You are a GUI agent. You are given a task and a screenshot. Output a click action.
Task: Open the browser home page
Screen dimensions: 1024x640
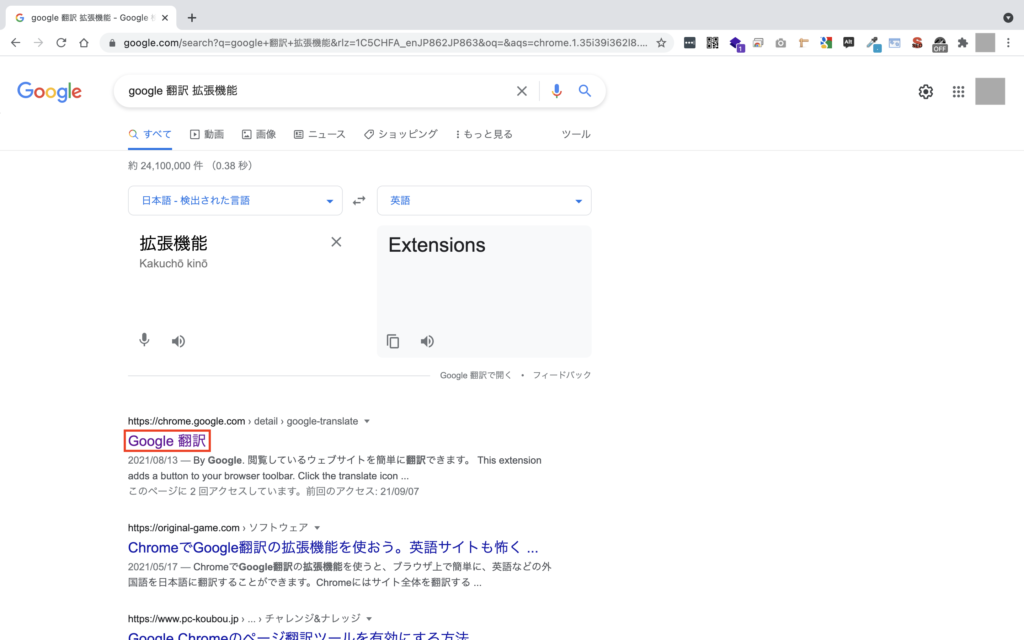click(x=84, y=42)
